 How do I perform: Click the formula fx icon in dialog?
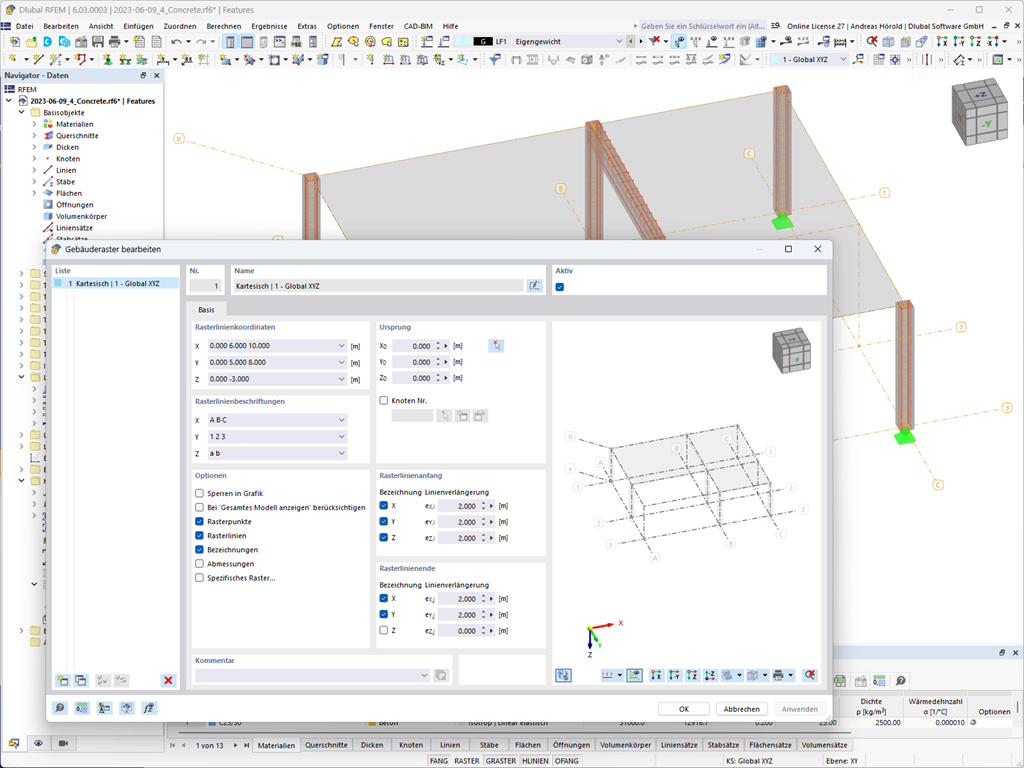coord(149,708)
